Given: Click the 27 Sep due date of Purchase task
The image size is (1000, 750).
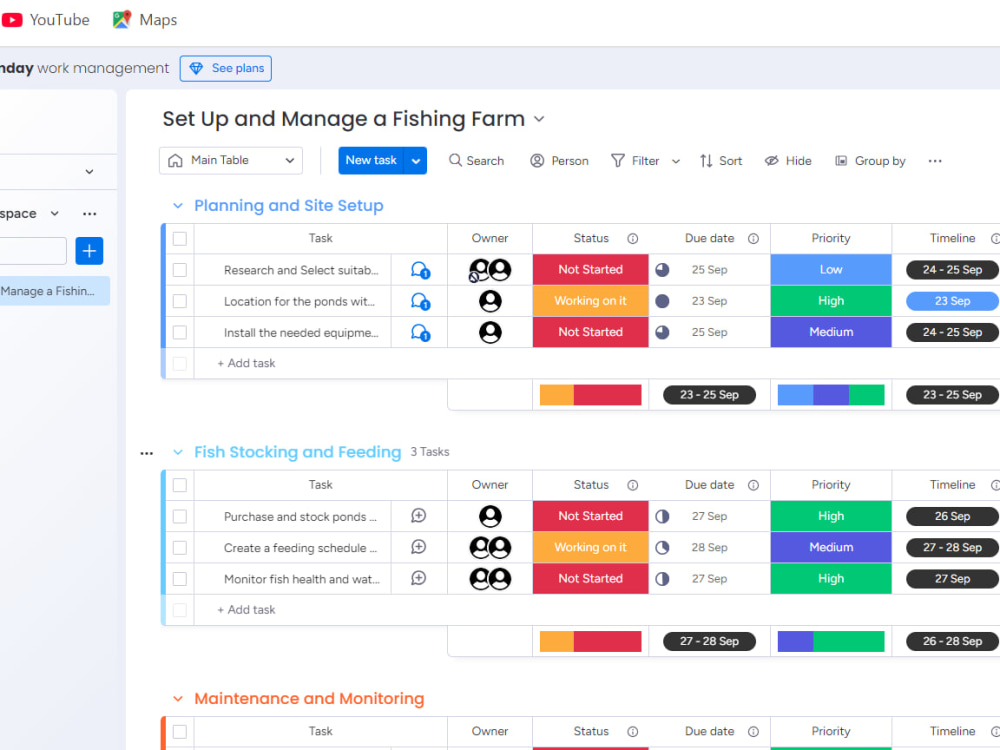Looking at the screenshot, I should coord(709,516).
